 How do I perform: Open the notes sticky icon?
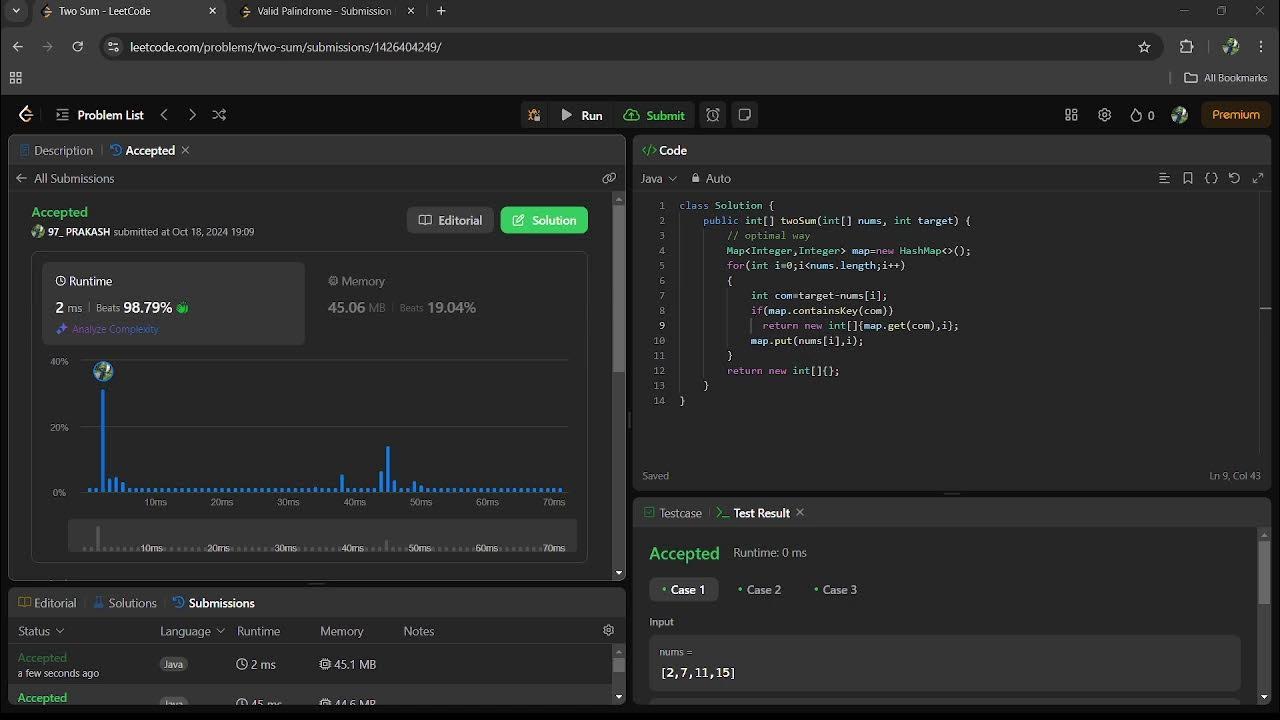[744, 115]
